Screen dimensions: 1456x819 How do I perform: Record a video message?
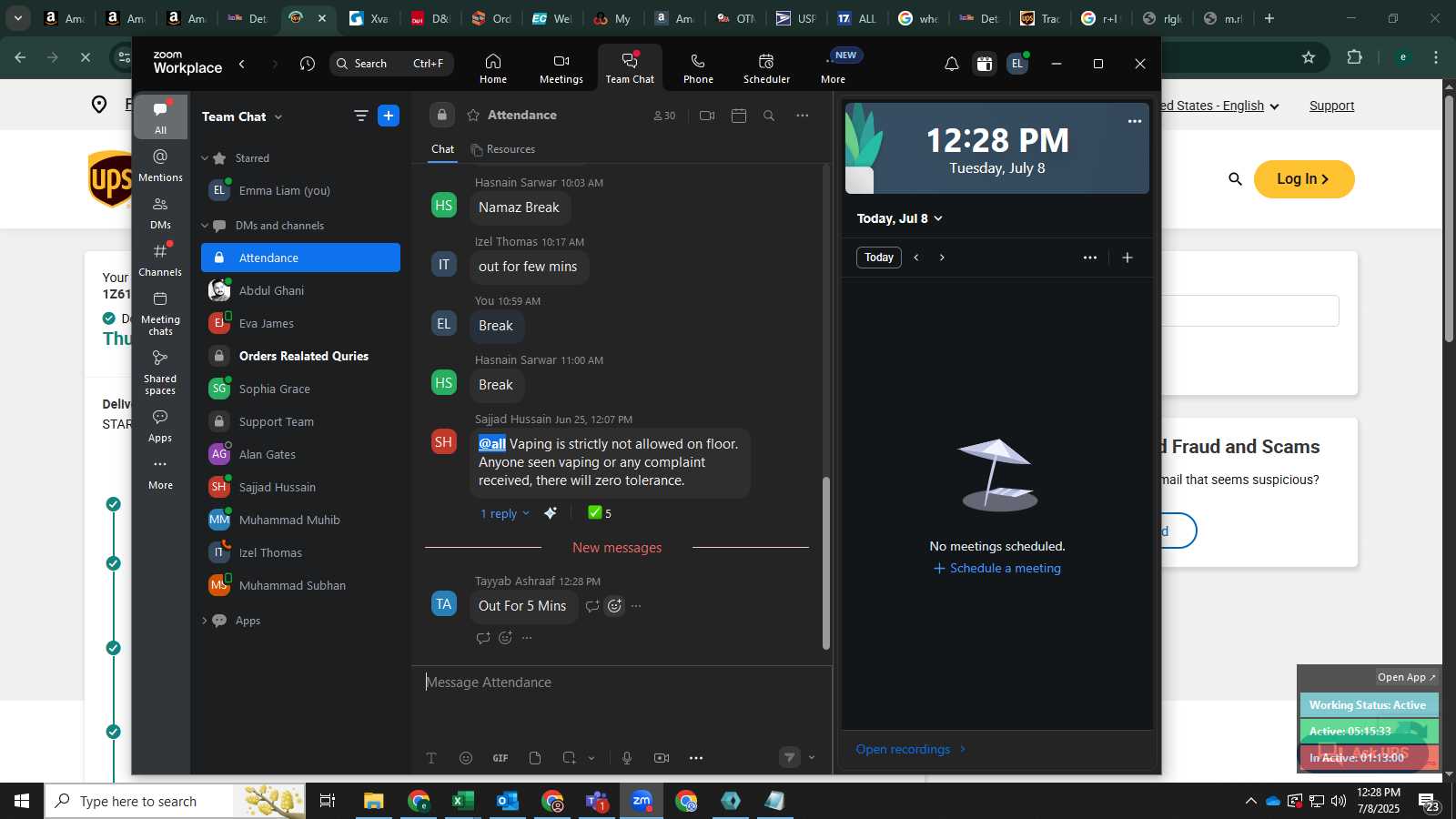click(662, 758)
